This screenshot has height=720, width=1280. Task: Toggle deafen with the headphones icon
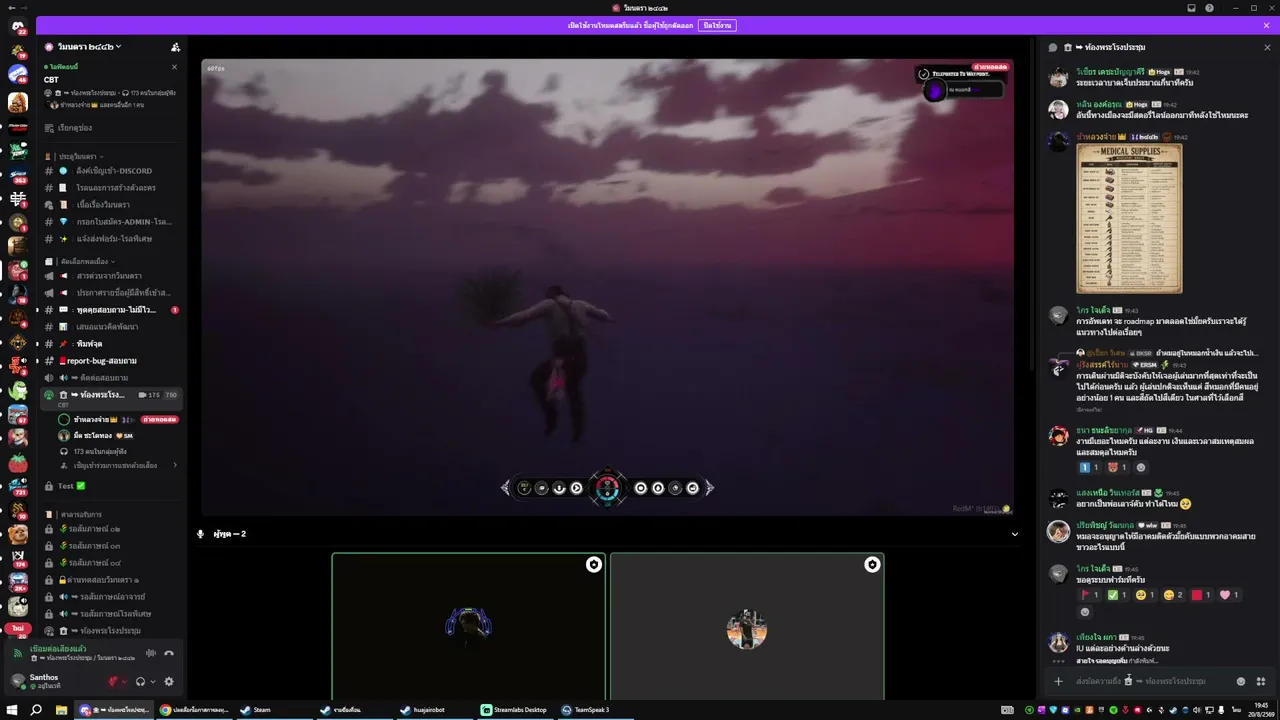click(x=141, y=681)
